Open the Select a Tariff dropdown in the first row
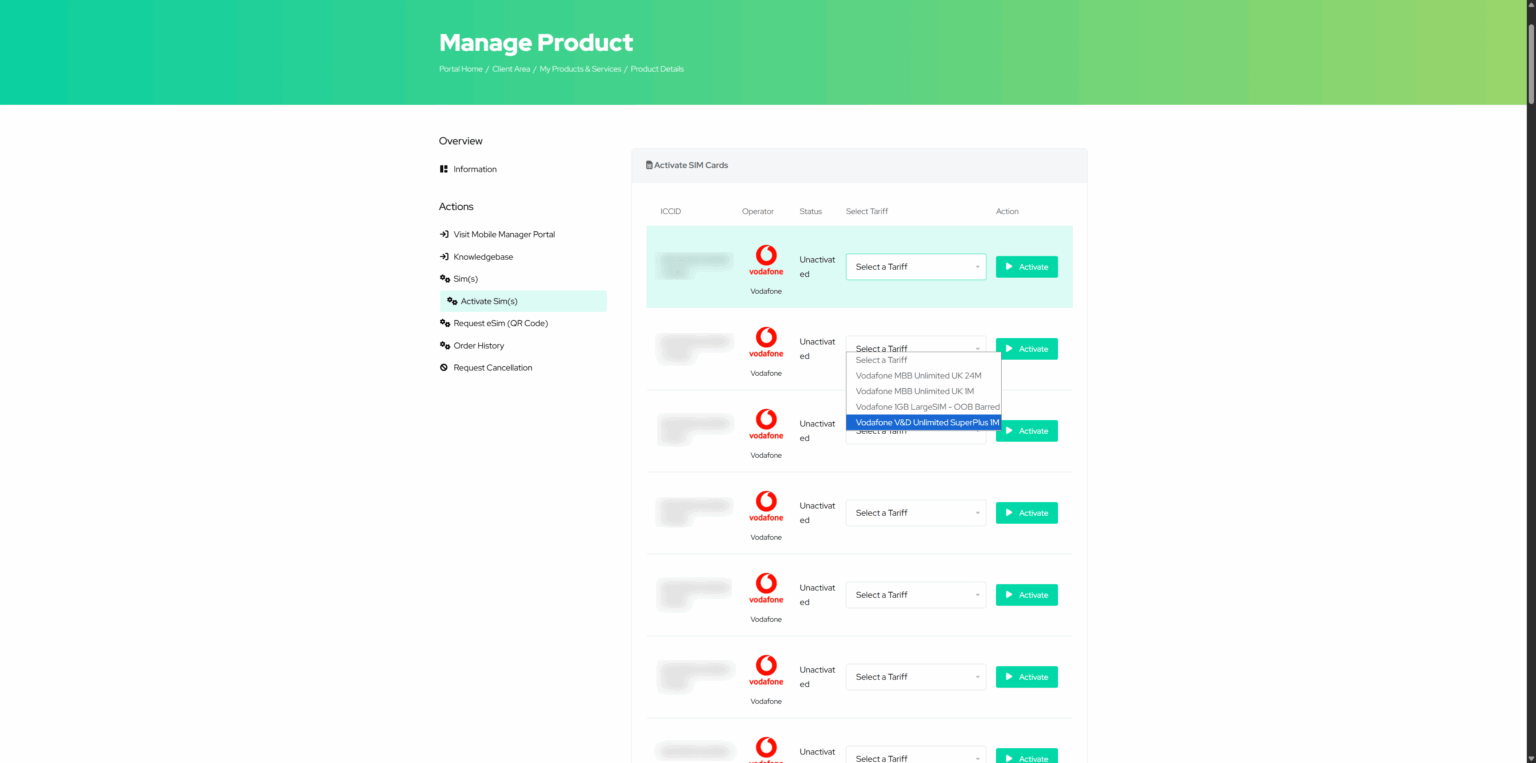Image resolution: width=1536 pixels, height=763 pixels. coord(915,266)
